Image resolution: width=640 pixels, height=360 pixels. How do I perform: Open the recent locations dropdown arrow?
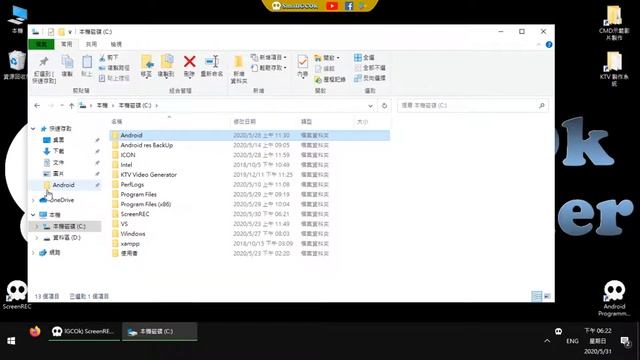click(62, 106)
